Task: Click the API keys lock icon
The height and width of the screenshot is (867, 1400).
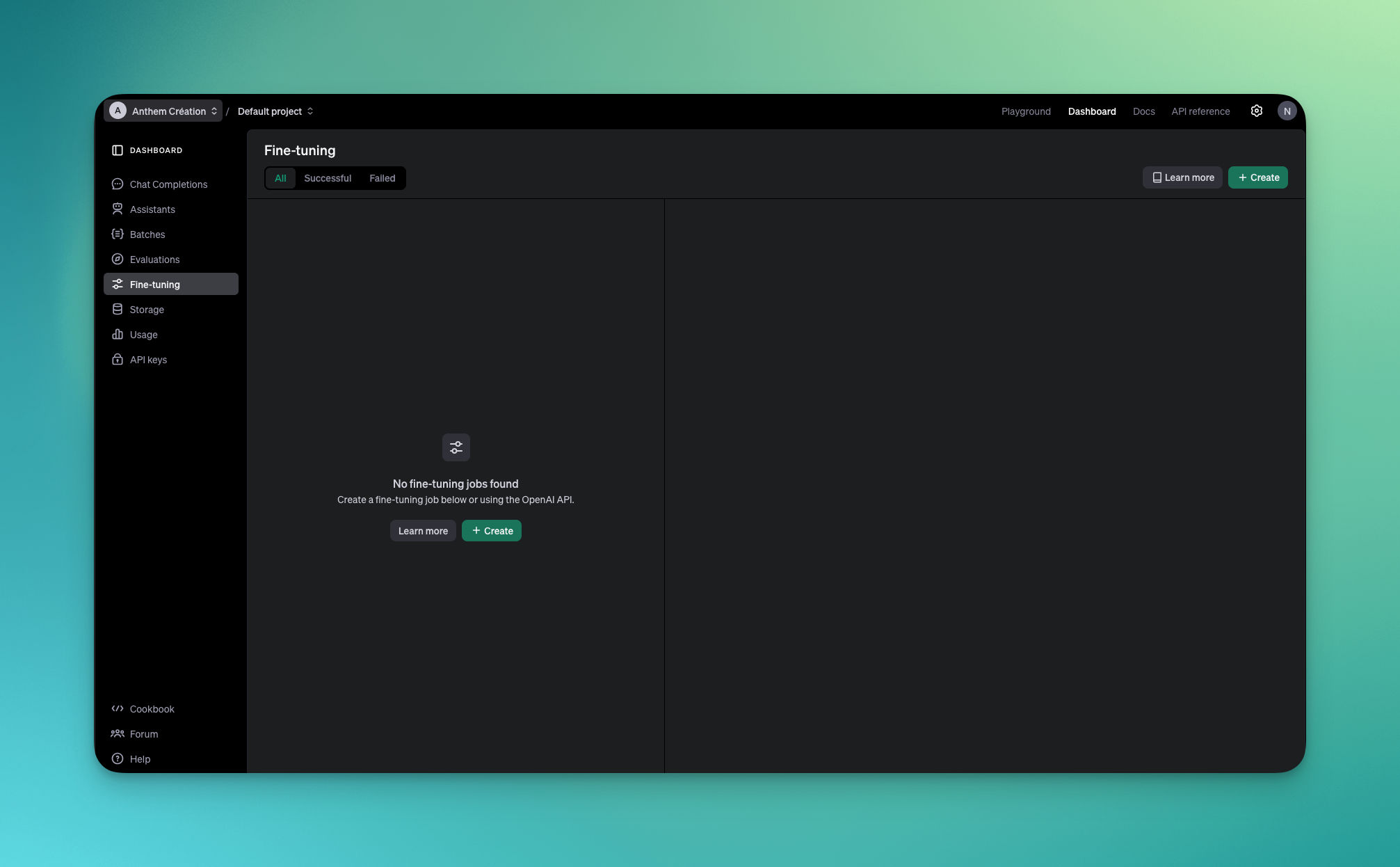Action: point(117,360)
